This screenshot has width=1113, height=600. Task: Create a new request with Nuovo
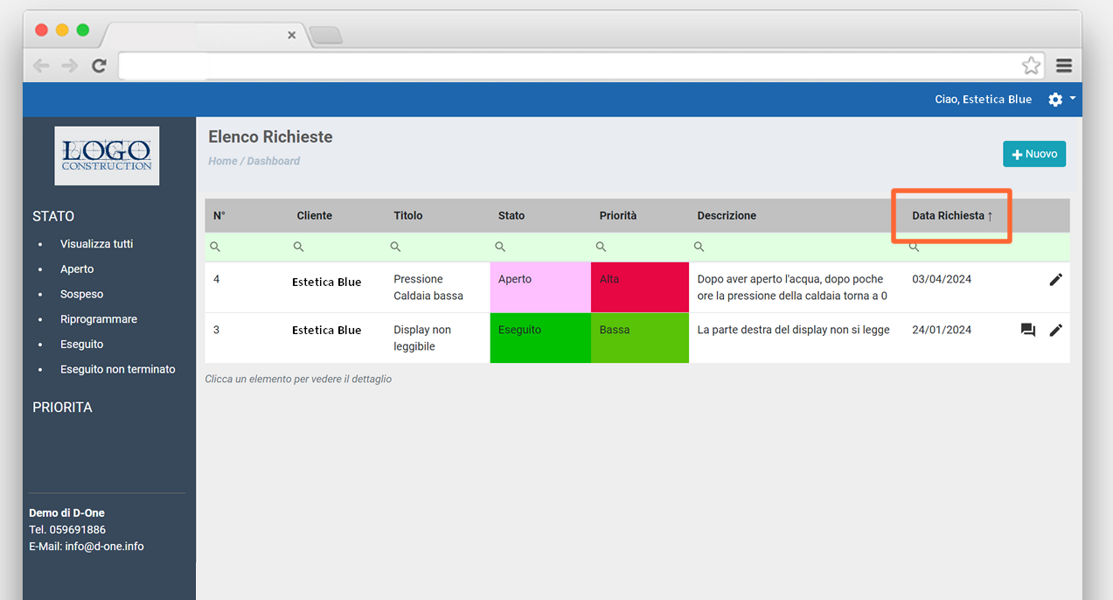click(1034, 154)
